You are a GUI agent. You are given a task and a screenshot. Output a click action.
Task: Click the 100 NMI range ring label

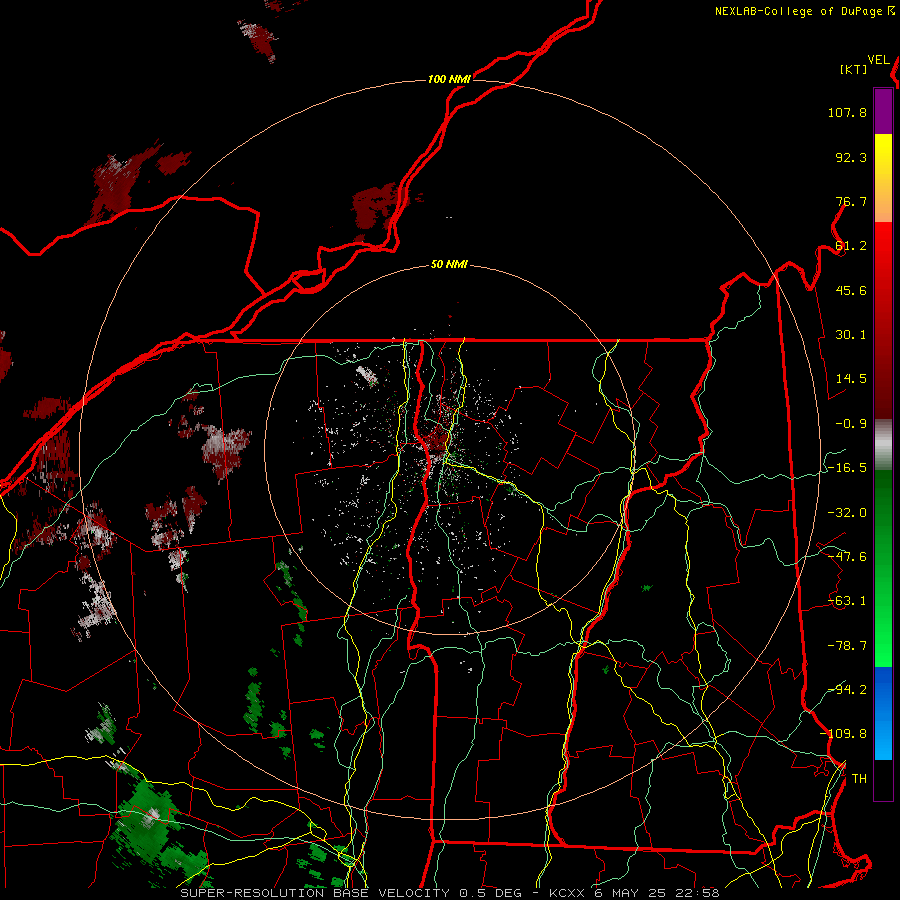tap(449, 79)
